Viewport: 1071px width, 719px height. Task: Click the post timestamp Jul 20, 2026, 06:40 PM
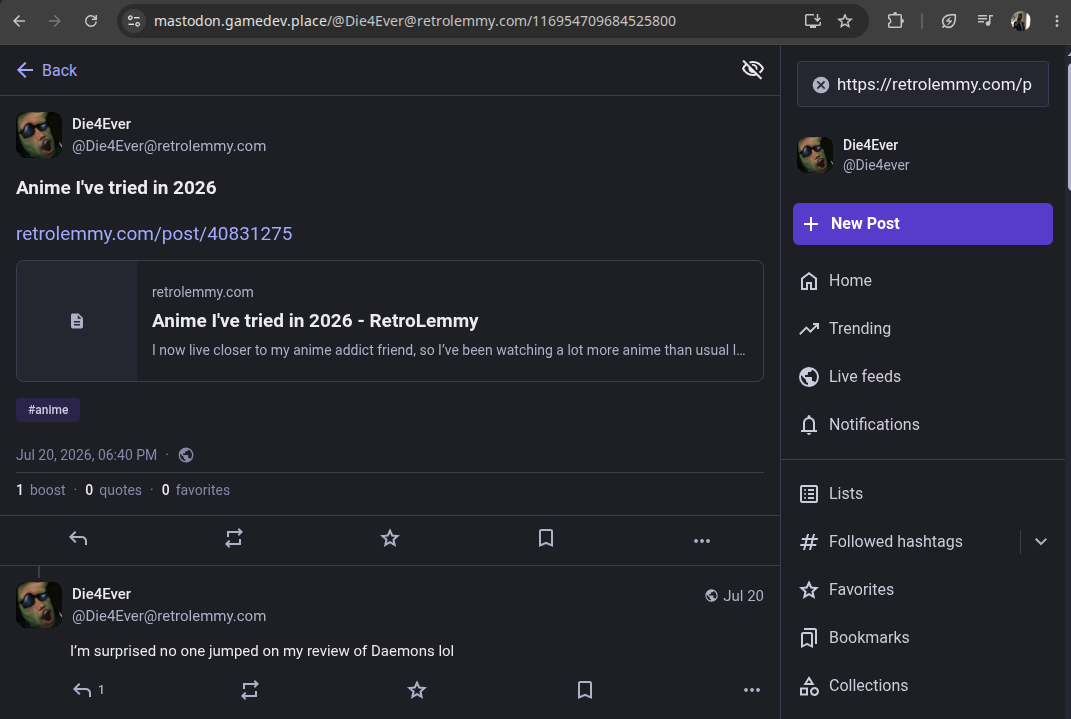tap(87, 455)
